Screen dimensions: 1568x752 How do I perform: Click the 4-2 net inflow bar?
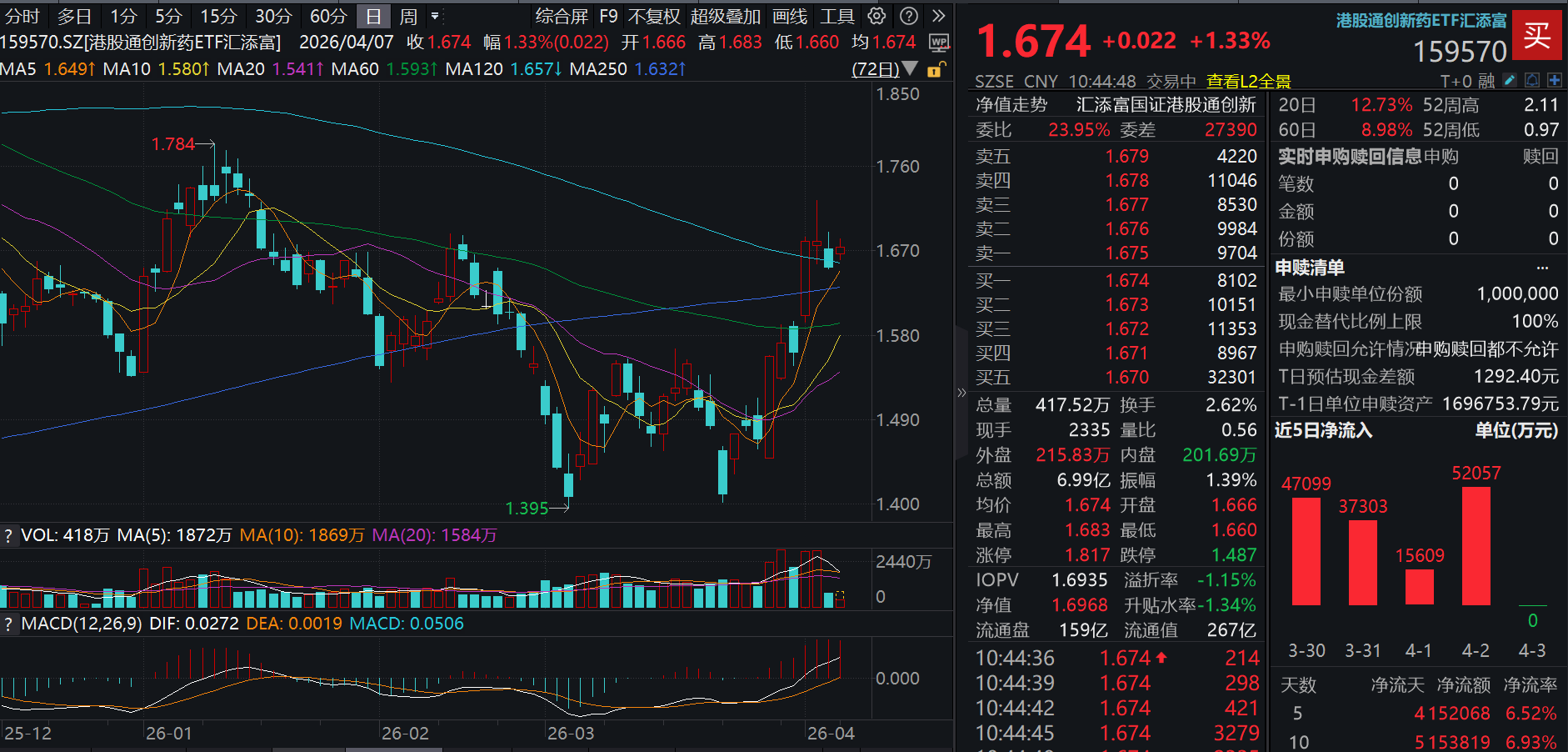pyautogui.click(x=1476, y=546)
